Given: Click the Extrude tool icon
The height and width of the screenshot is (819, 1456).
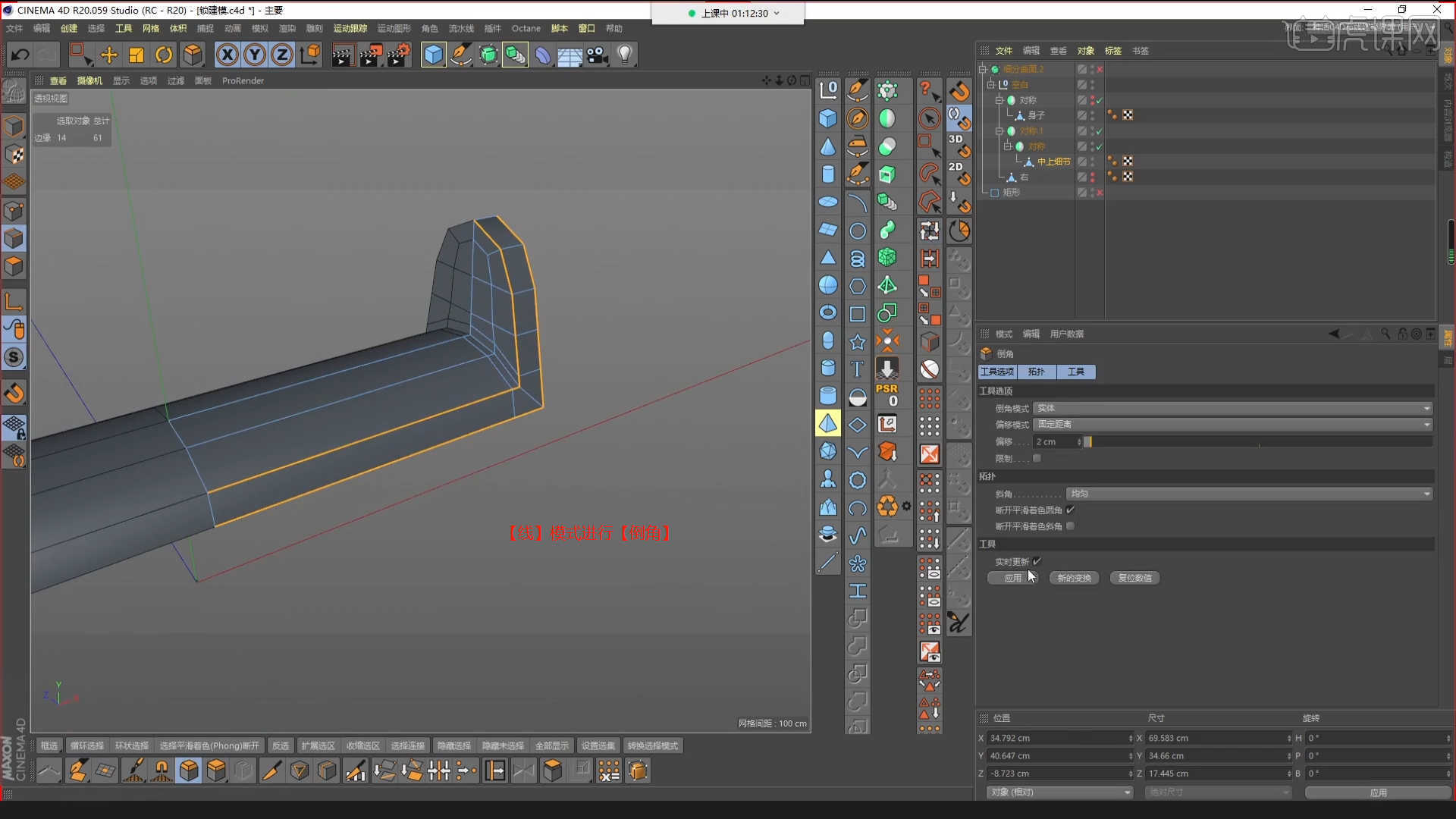Looking at the screenshot, I should coord(216,771).
